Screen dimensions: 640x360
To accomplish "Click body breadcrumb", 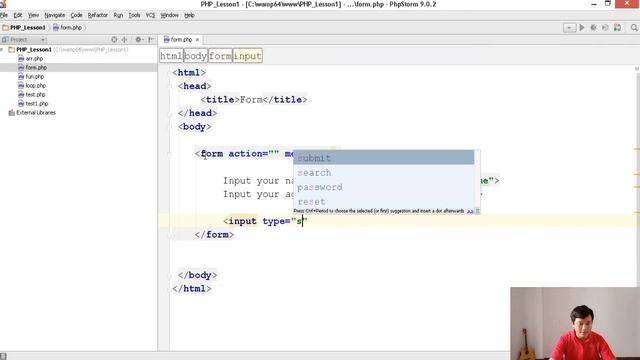I will coord(196,56).
